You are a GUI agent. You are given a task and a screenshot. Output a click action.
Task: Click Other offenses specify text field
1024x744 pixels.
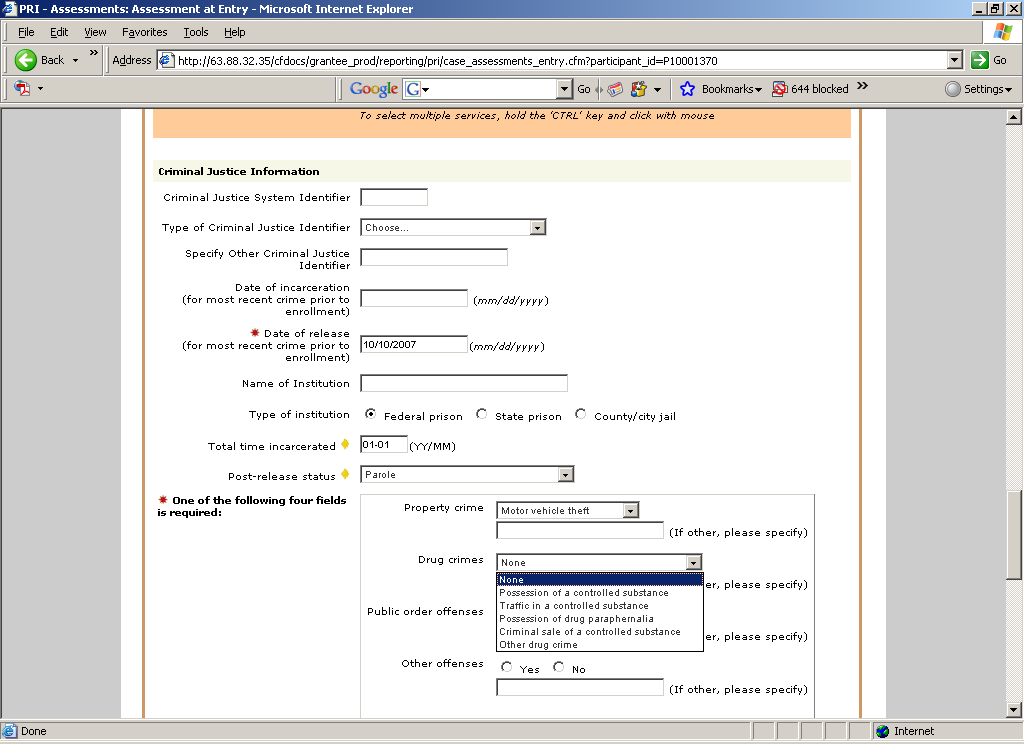[x=580, y=687]
